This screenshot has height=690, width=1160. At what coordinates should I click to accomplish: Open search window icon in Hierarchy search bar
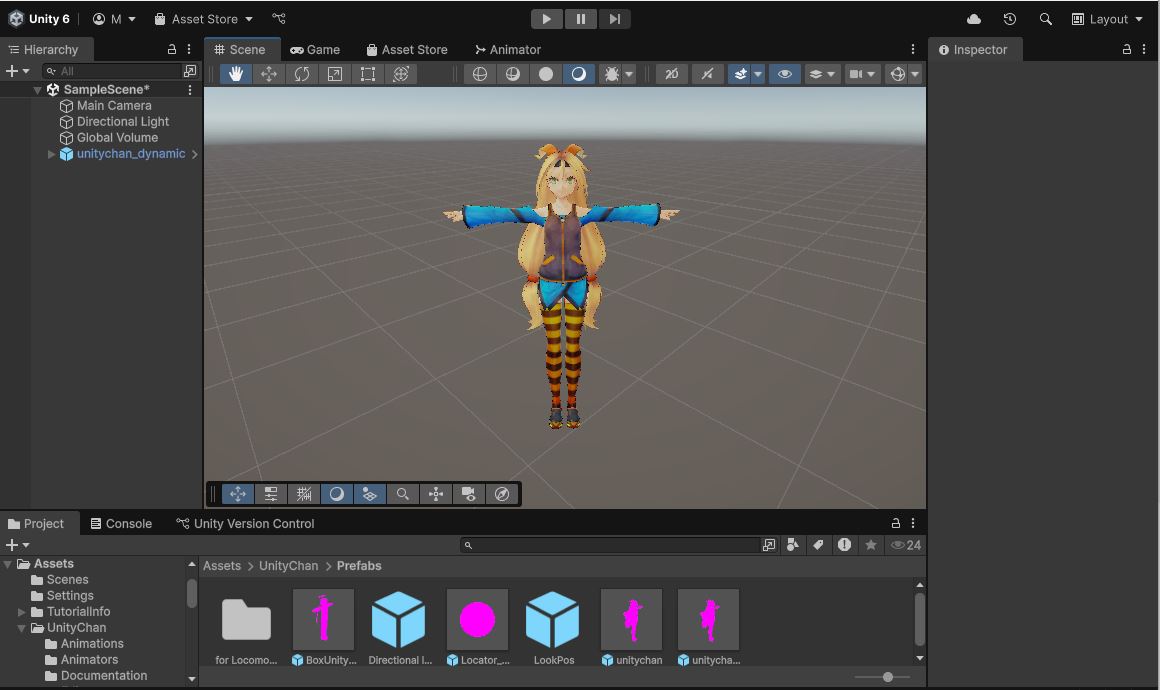coord(190,71)
